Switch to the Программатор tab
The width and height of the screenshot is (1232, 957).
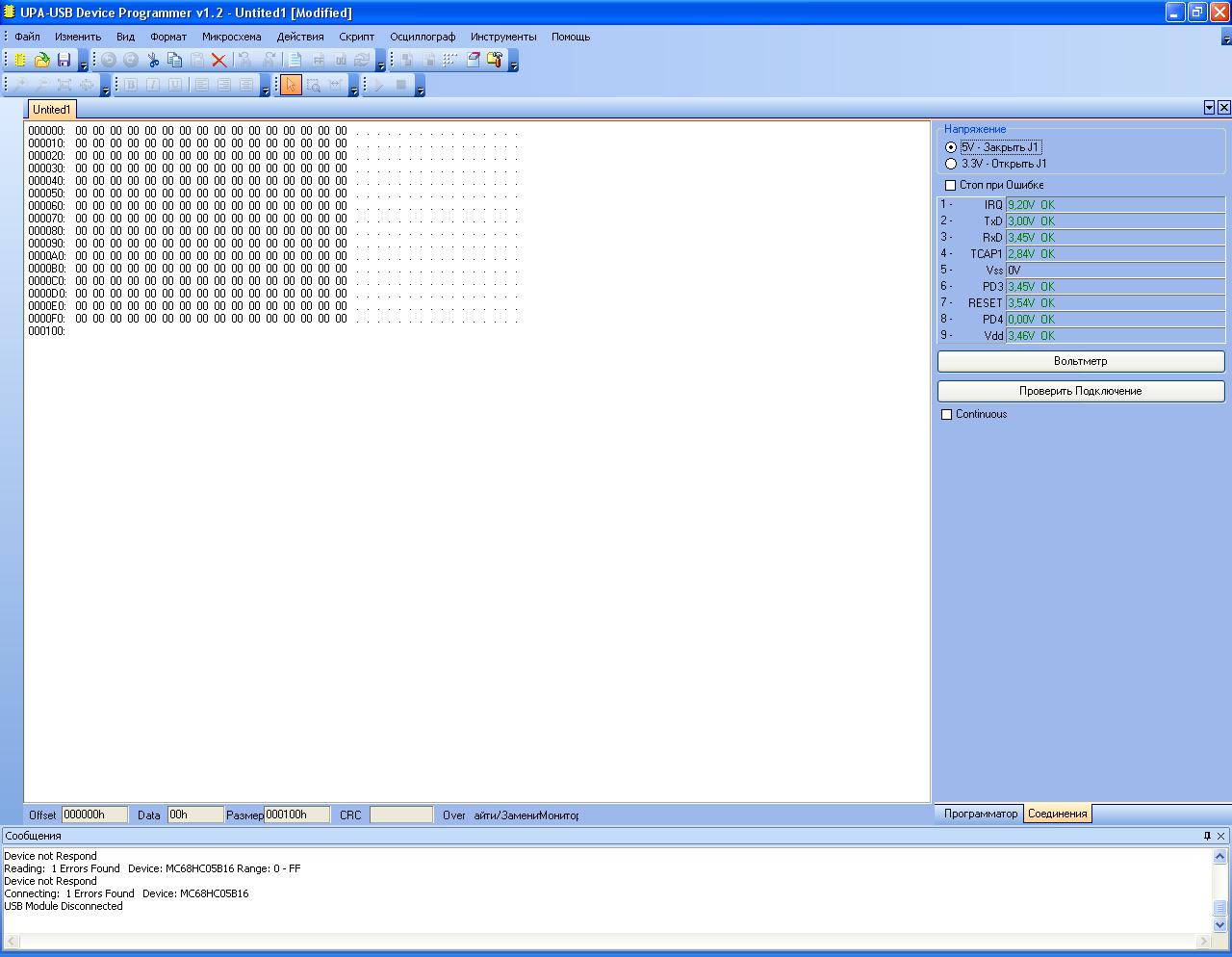click(x=980, y=814)
